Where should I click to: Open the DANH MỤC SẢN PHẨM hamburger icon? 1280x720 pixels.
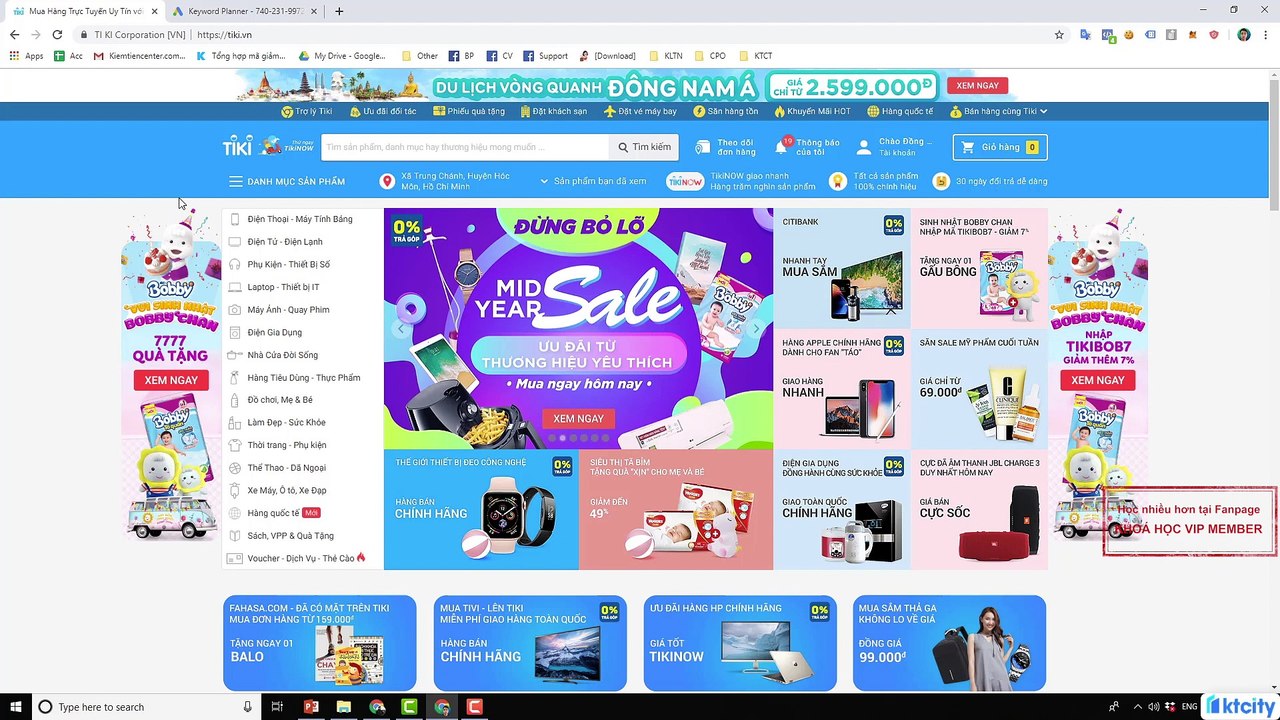tap(236, 181)
